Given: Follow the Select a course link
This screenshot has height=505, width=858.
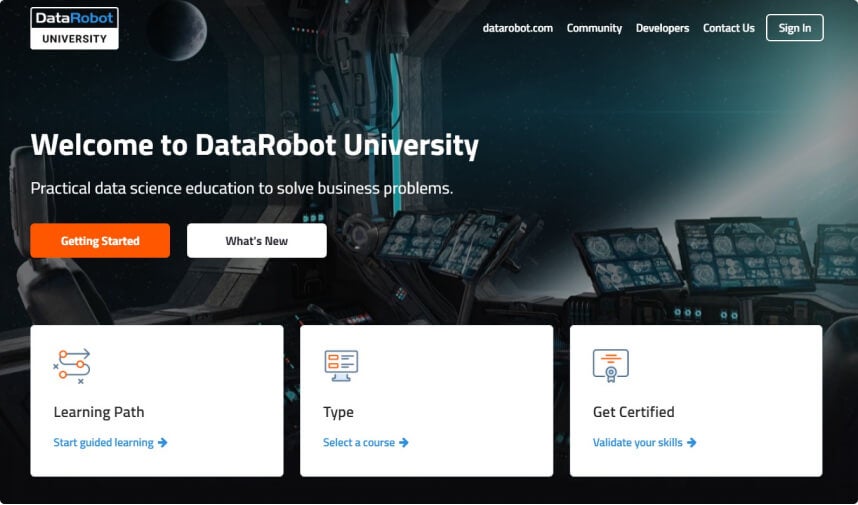Looking at the screenshot, I should tap(359, 443).
